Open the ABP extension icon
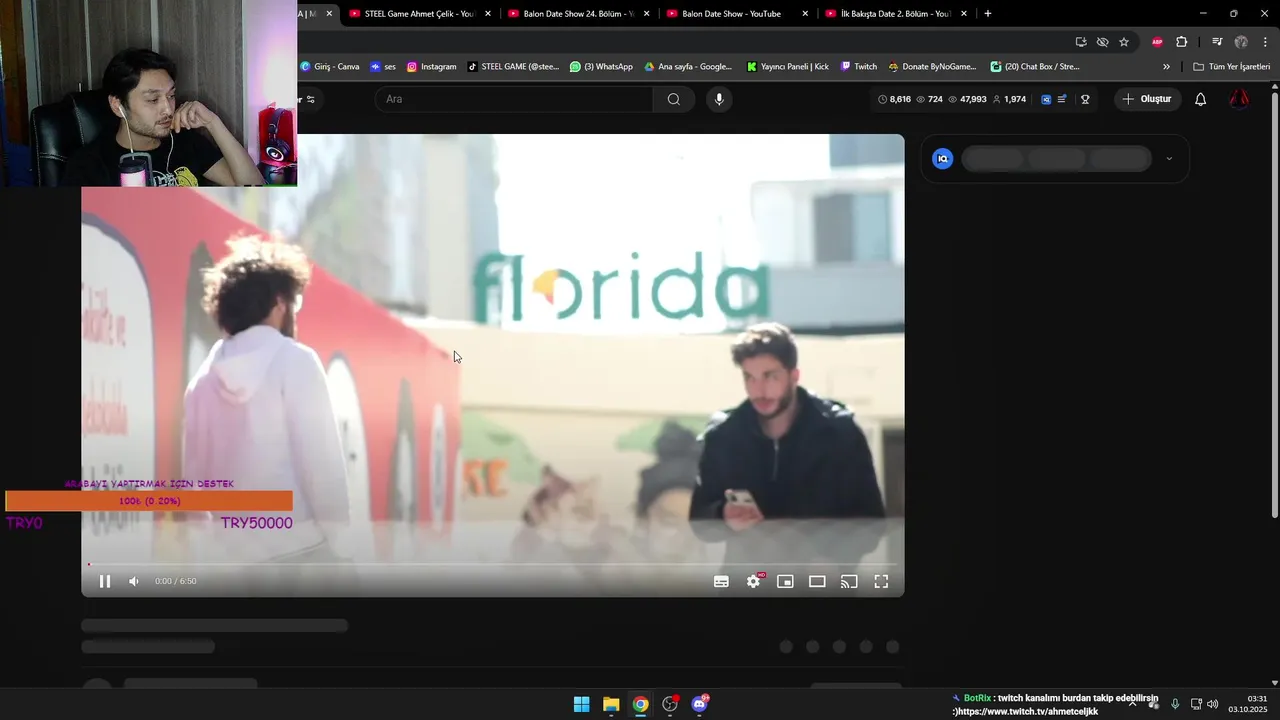The width and height of the screenshot is (1280, 720). pos(1157,42)
